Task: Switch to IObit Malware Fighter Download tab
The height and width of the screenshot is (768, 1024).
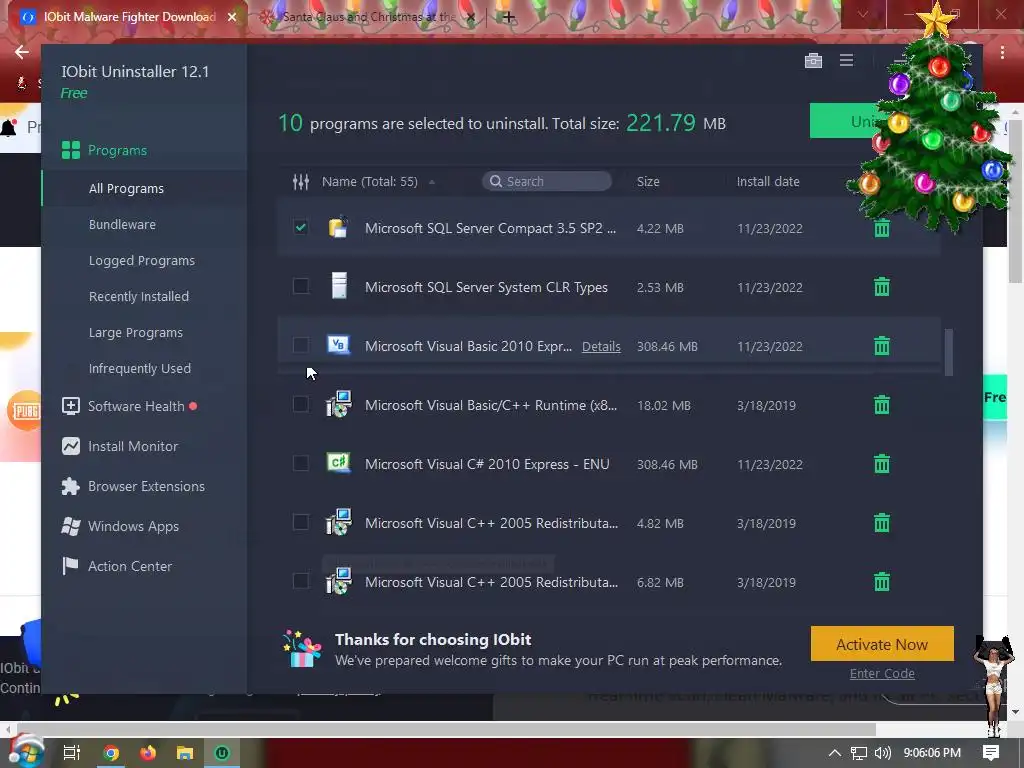Action: tap(129, 17)
